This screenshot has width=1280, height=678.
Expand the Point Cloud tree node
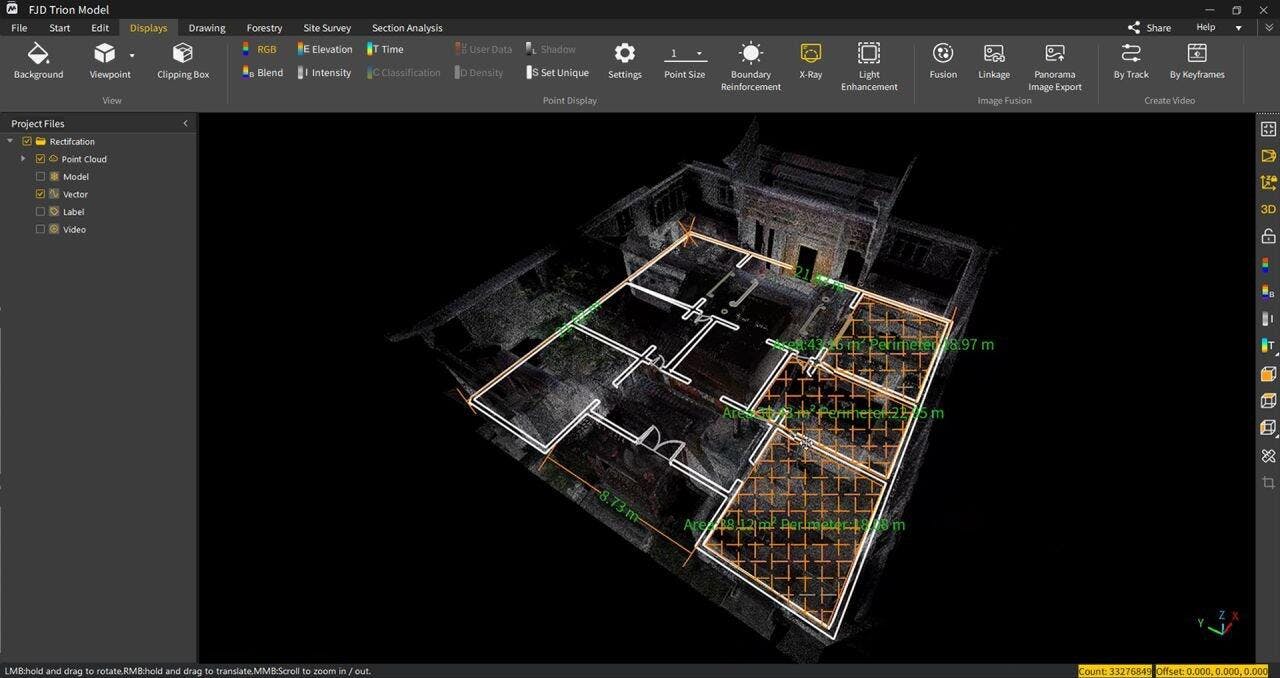click(23, 159)
